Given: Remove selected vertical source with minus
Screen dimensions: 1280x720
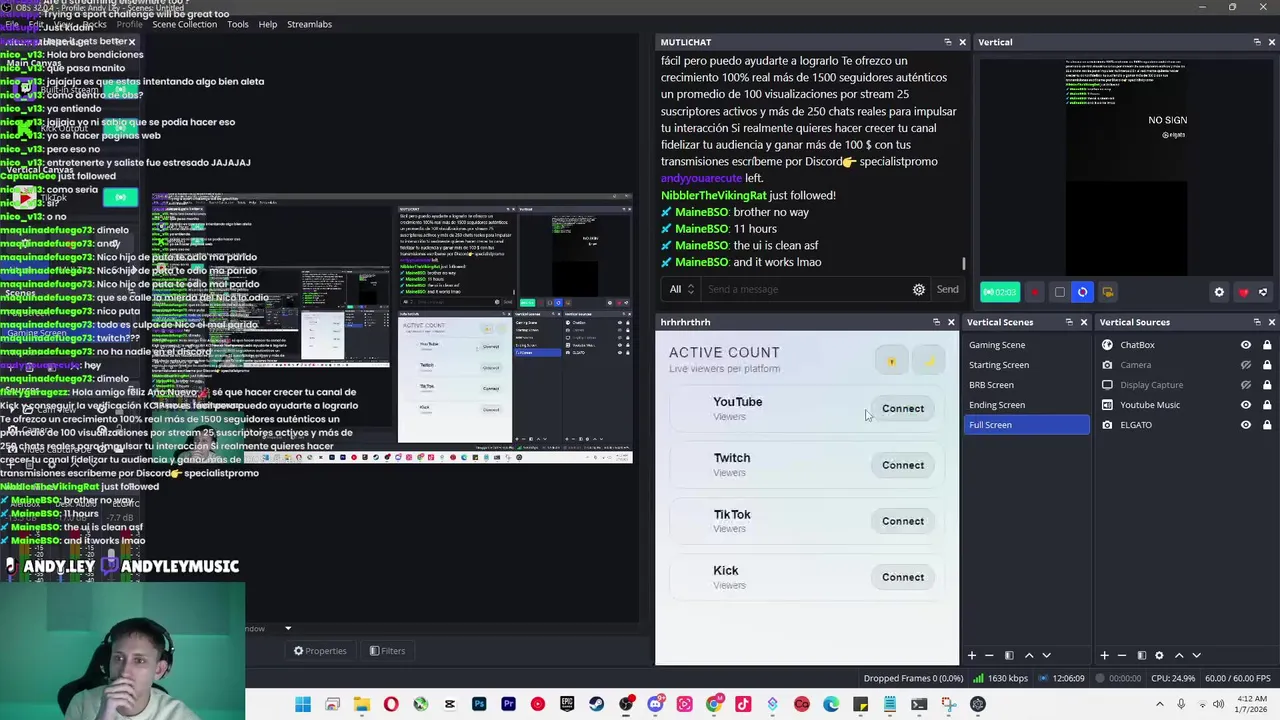Looking at the screenshot, I should (x=1122, y=655).
